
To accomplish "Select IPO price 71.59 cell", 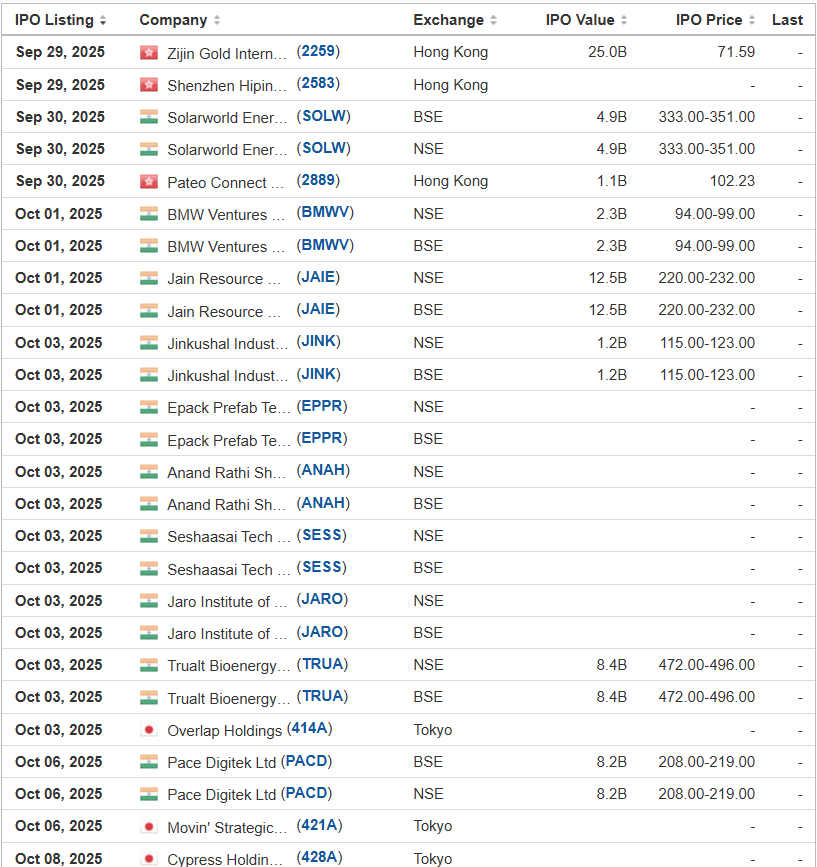I will click(x=736, y=52).
